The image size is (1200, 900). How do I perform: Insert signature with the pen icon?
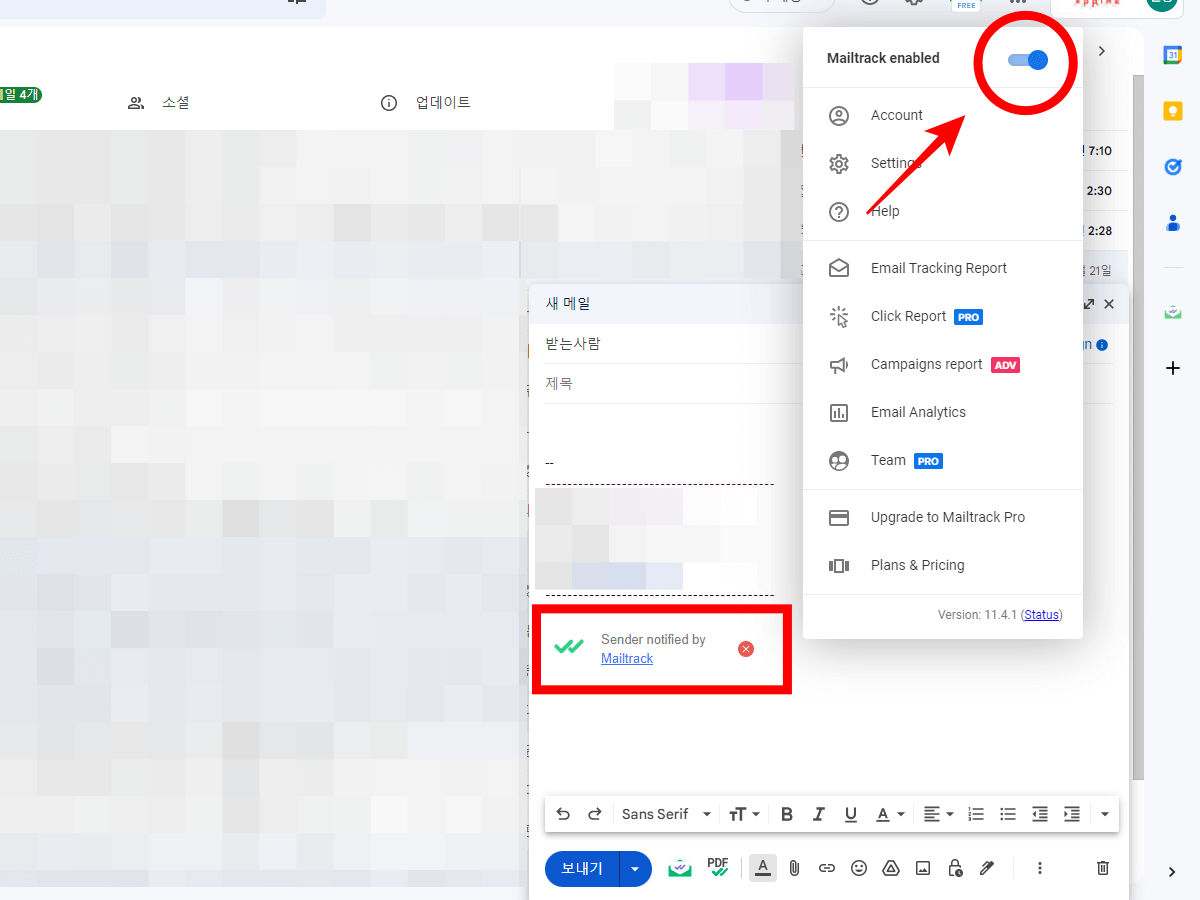pyautogui.click(x=987, y=868)
